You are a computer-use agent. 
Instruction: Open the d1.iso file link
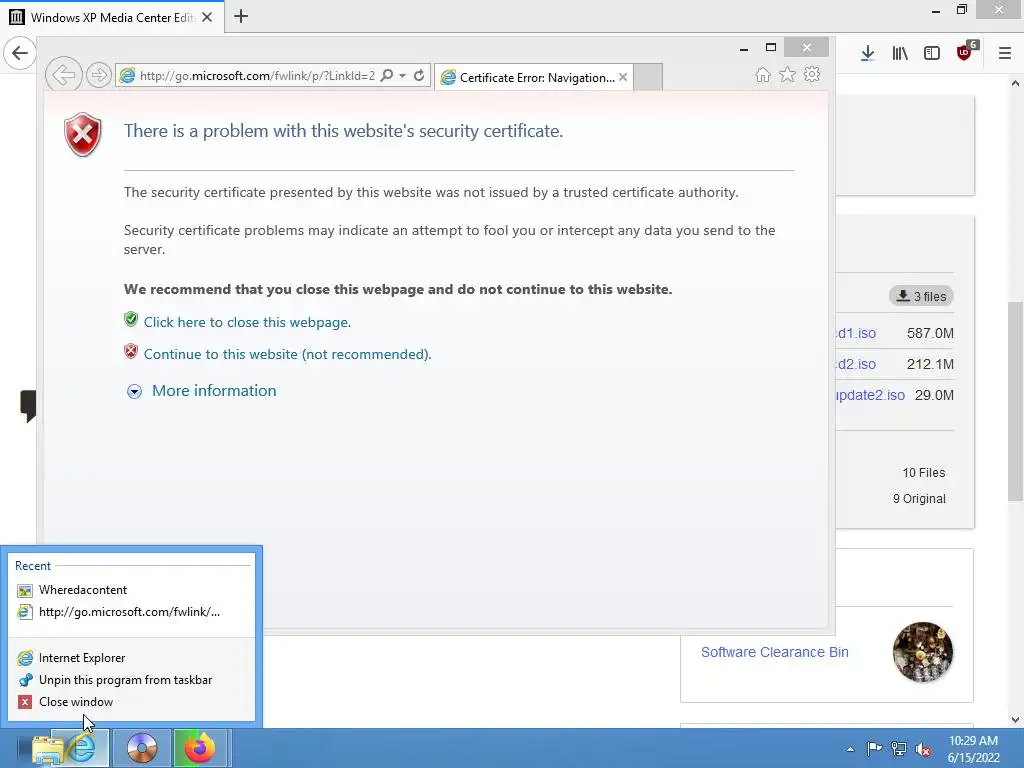pyautogui.click(x=856, y=333)
